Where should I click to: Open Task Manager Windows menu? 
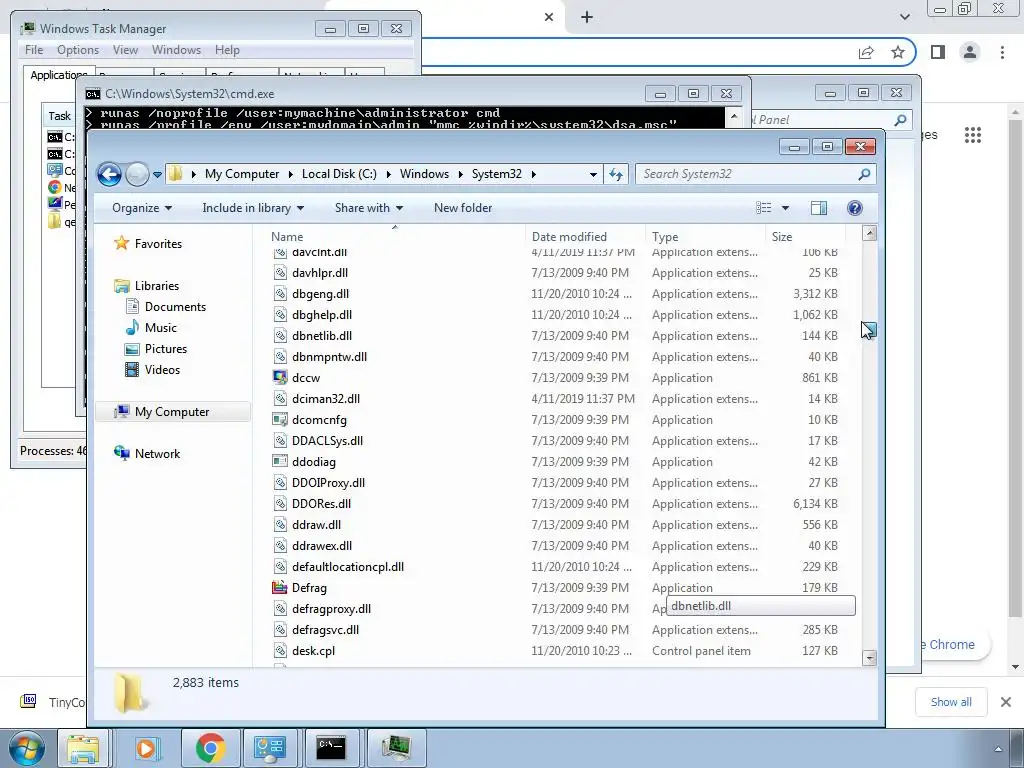pos(176,50)
